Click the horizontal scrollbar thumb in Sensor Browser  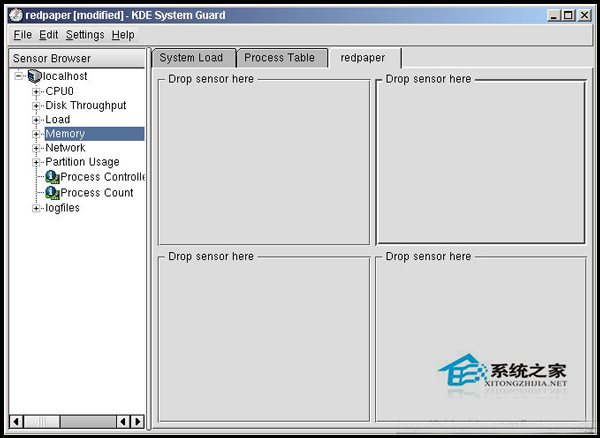[42, 422]
